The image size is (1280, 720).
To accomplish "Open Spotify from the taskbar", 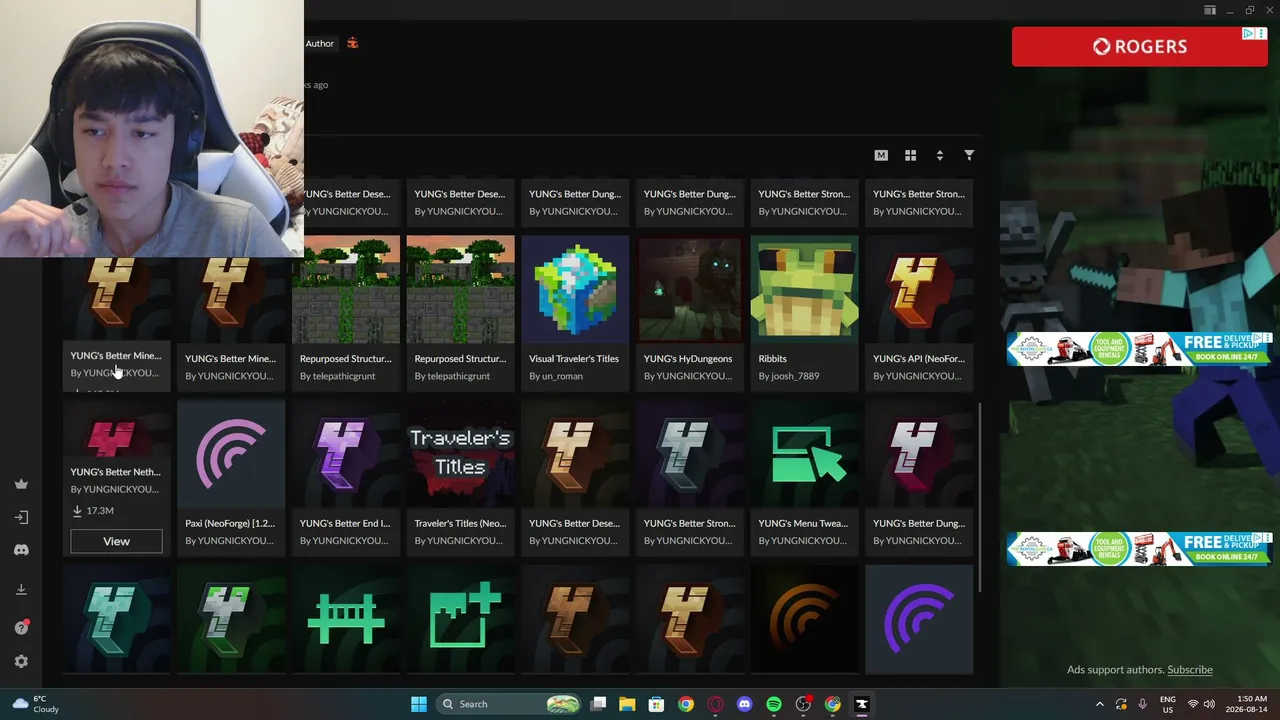I will tap(774, 704).
